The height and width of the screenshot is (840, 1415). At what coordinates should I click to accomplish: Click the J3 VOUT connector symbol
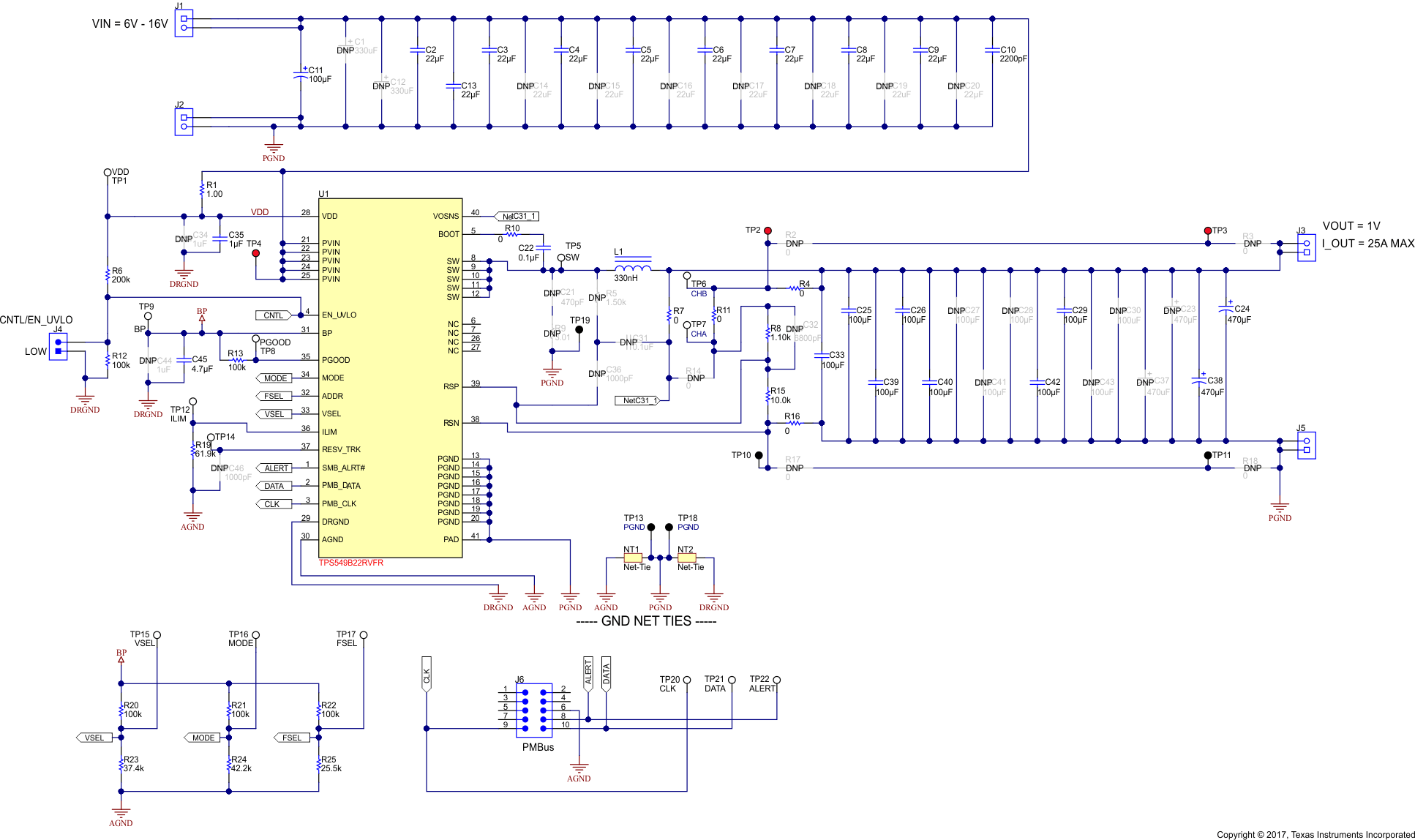click(x=1307, y=248)
